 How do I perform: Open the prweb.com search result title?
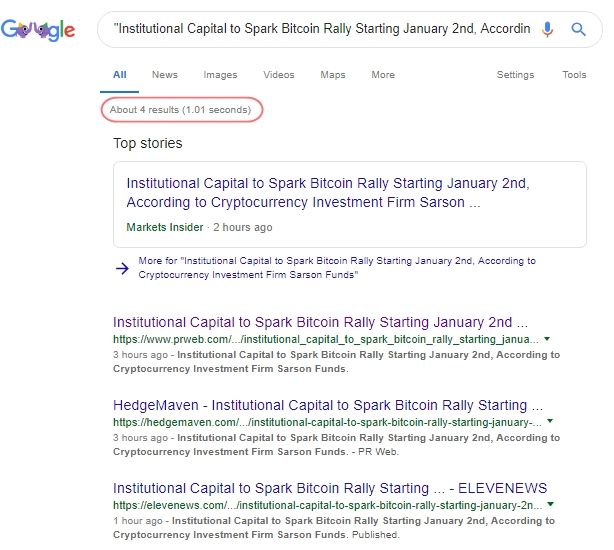click(320, 322)
